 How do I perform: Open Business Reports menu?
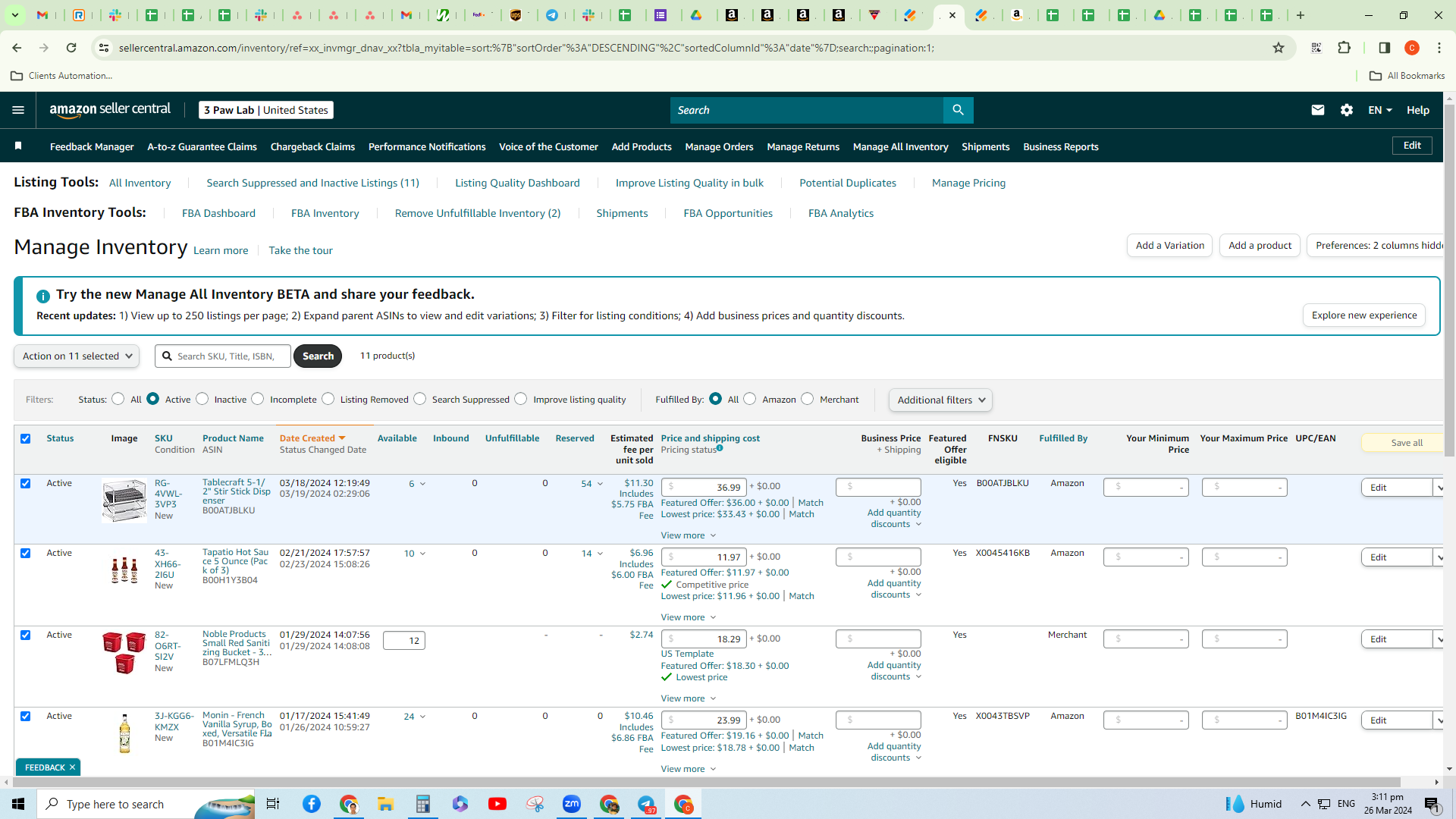1060,146
